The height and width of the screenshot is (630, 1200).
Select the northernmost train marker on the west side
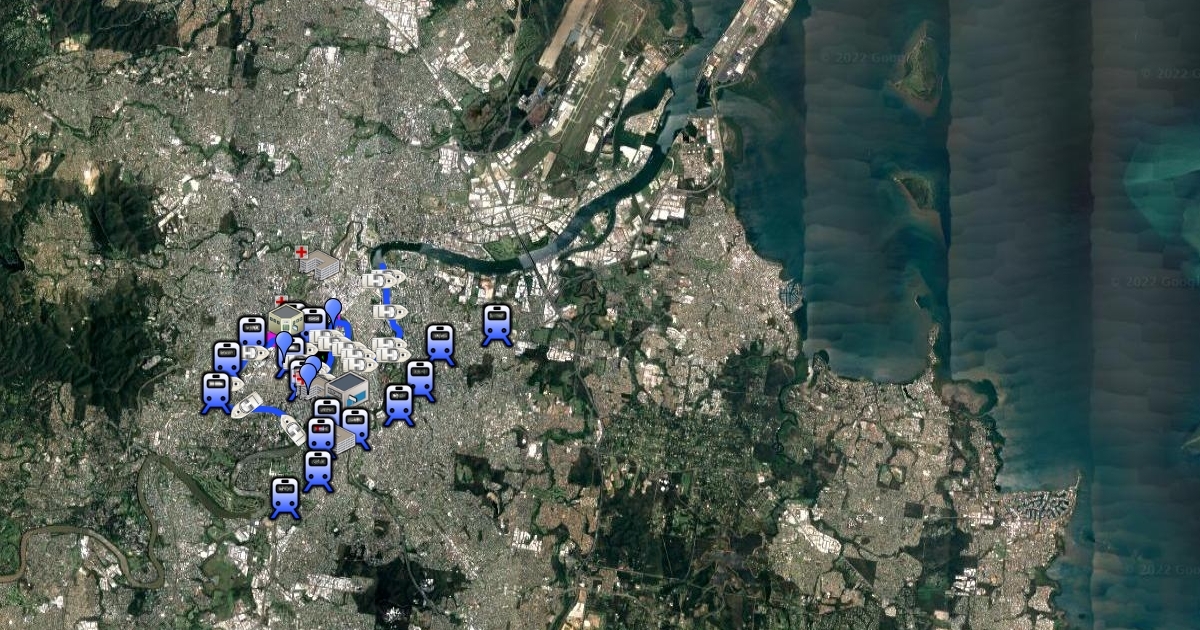[x=252, y=333]
